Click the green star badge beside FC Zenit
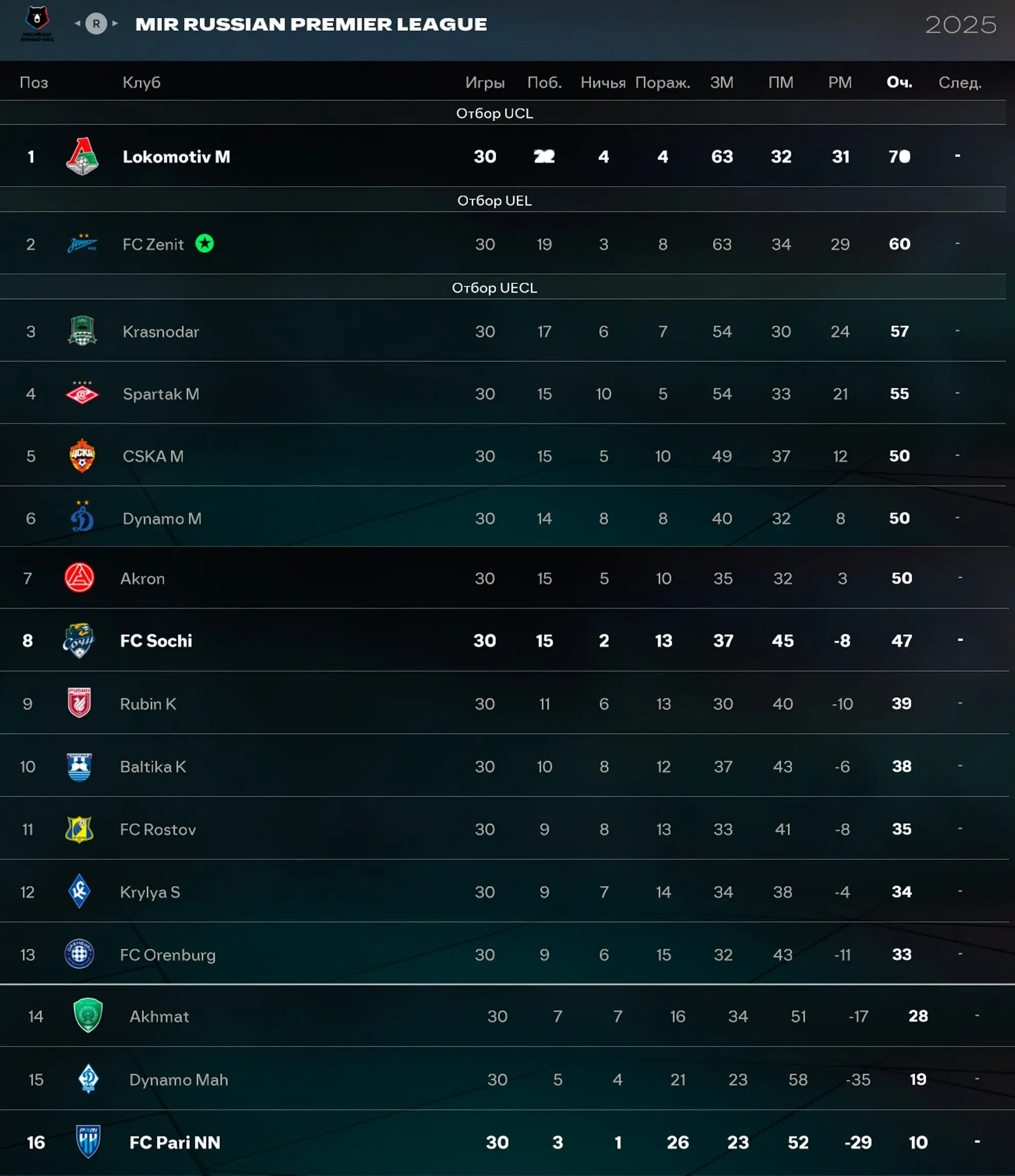Screen dimensions: 1015x1176 point(204,244)
